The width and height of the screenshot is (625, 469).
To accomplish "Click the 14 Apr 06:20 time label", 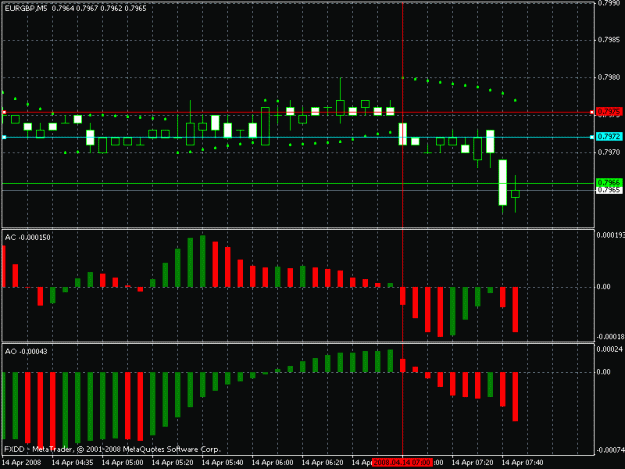I will click(322, 463).
